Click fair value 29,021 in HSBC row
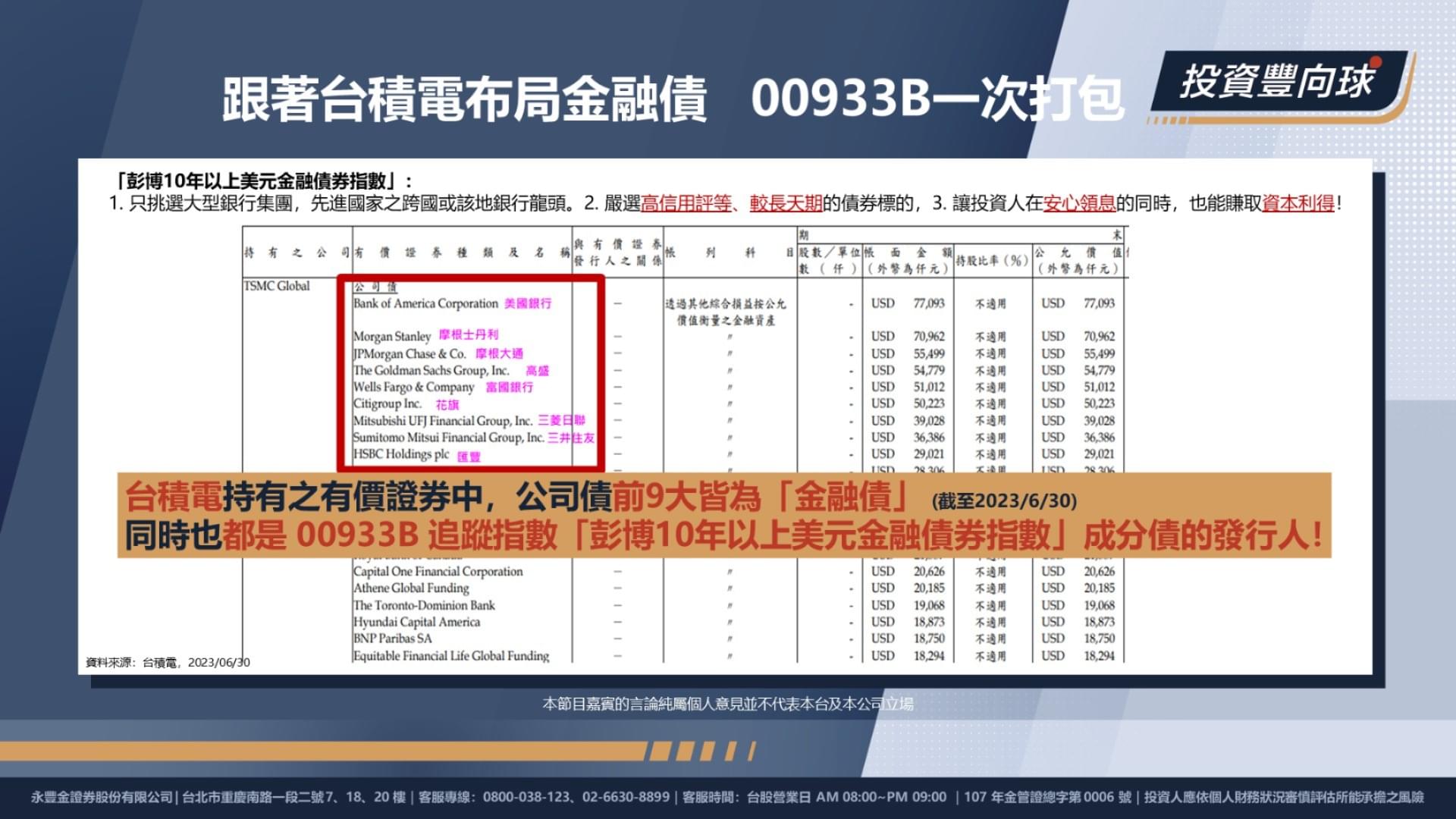The image size is (1456, 819). (1099, 453)
